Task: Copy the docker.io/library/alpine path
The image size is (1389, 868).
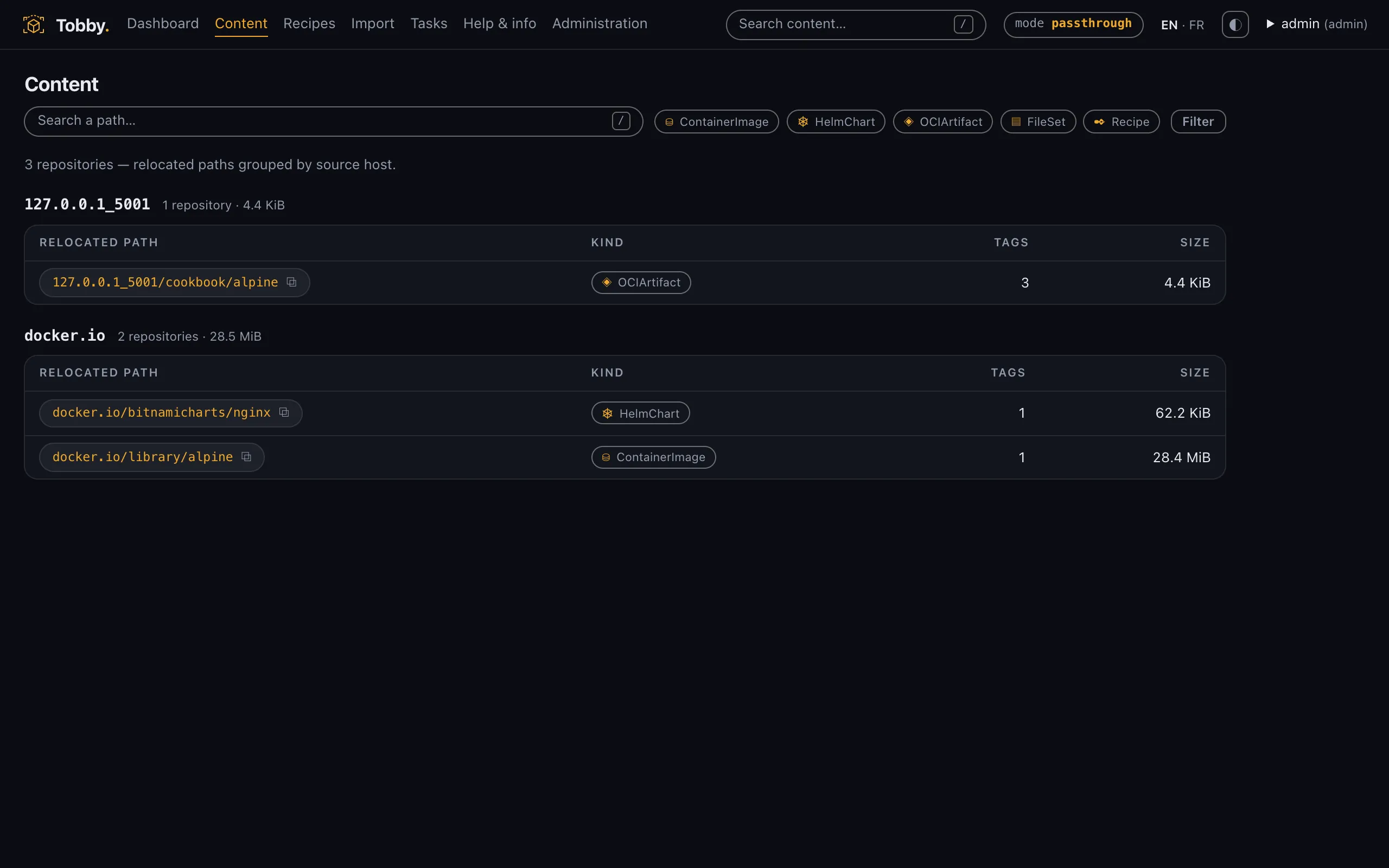Action: tap(246, 456)
